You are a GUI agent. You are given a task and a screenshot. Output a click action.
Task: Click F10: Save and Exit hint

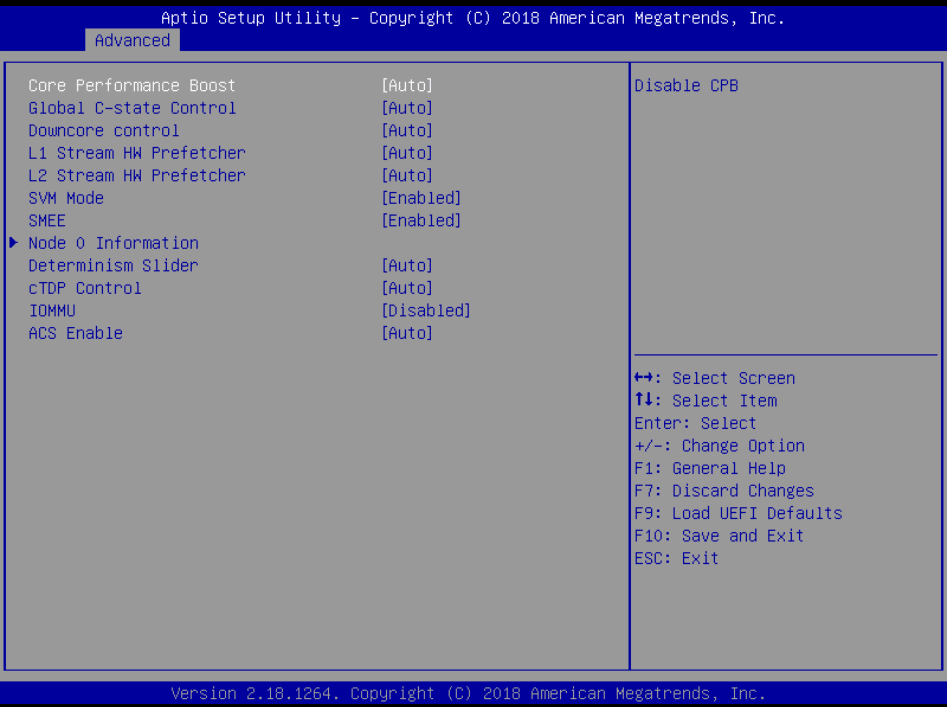click(719, 536)
